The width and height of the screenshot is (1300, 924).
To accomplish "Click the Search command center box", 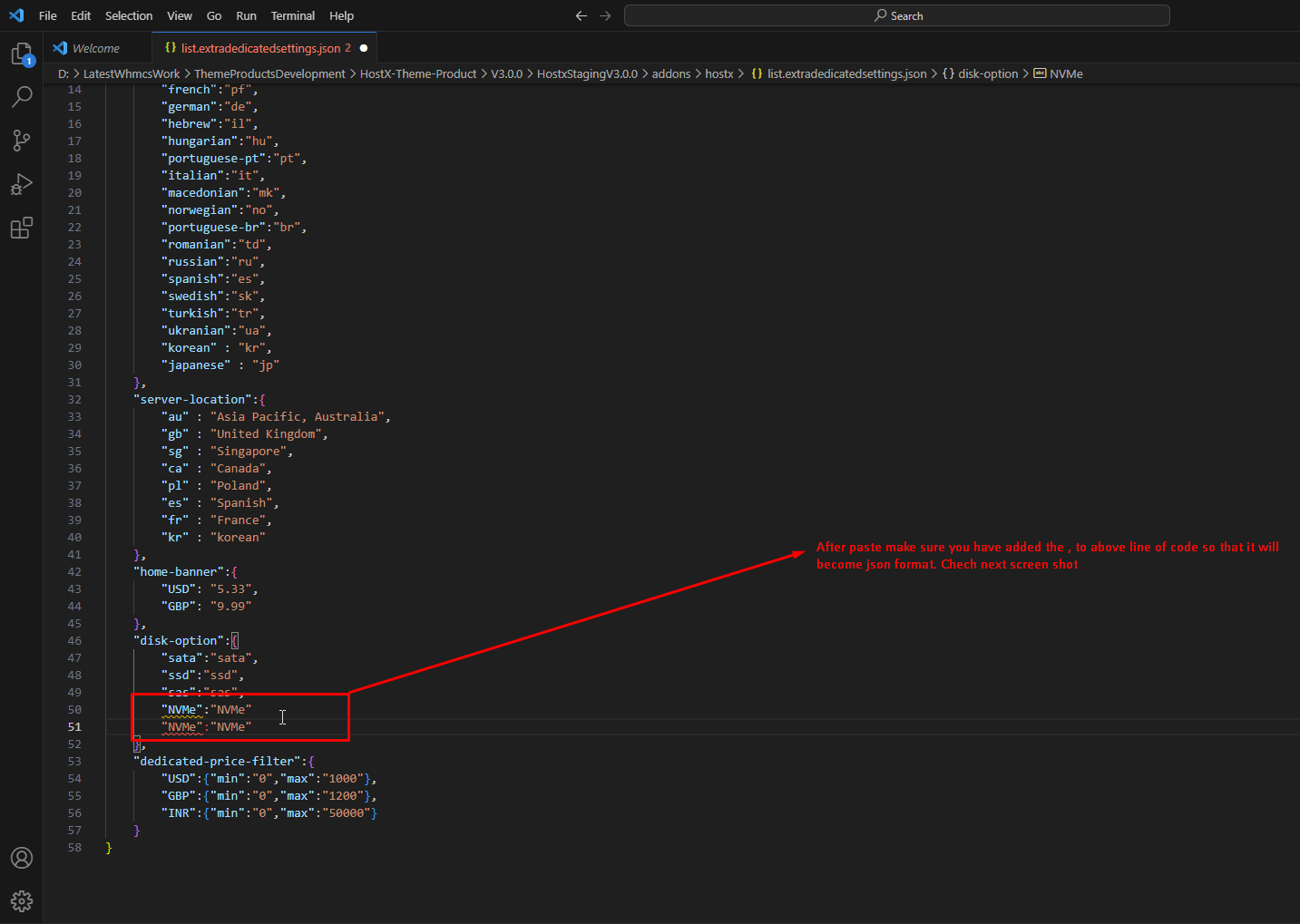I will click(x=896, y=15).
